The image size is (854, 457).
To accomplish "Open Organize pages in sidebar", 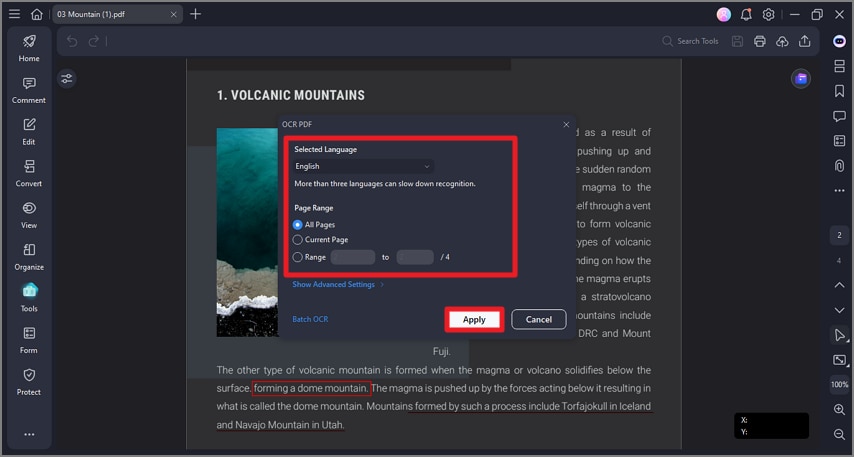I will (x=29, y=257).
